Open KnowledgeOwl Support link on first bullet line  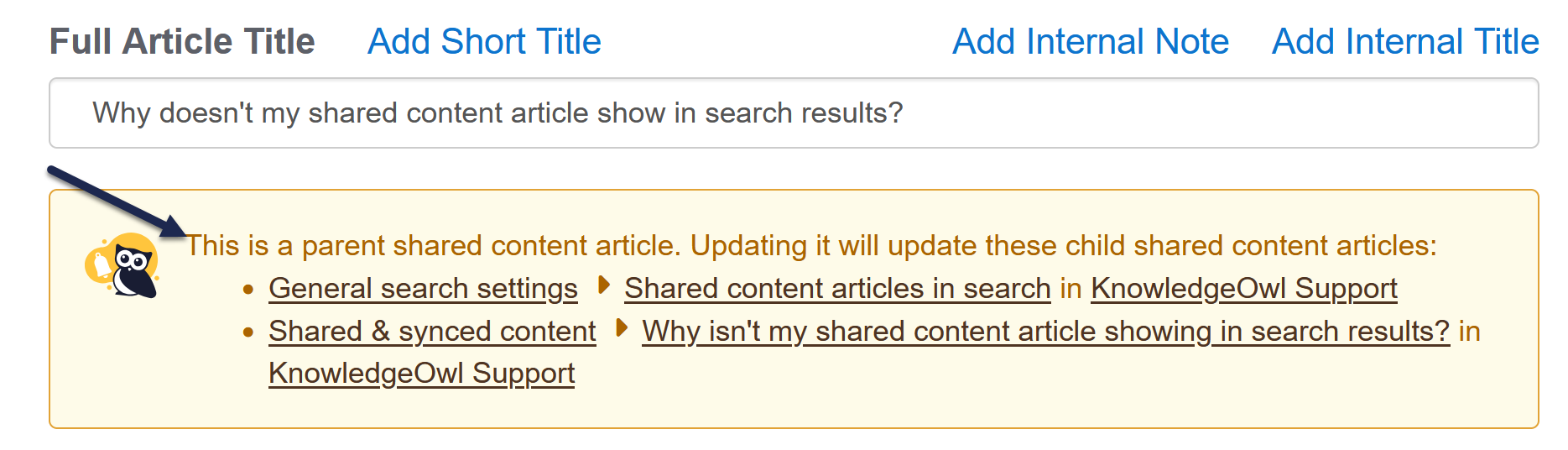click(1243, 289)
